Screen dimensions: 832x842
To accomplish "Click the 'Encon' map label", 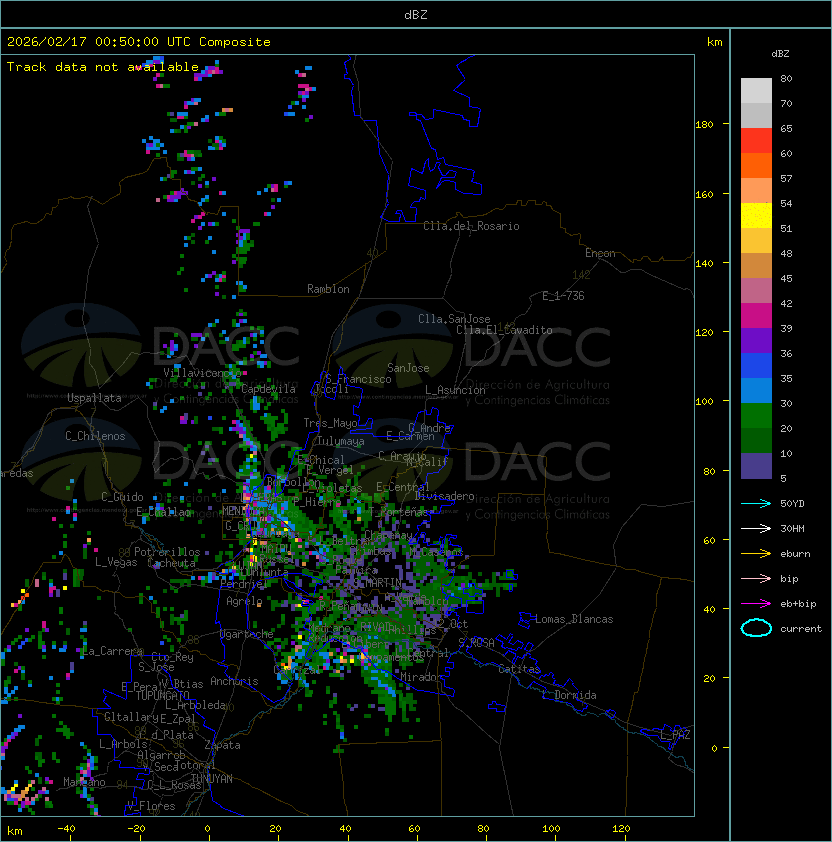I will coord(600,253).
